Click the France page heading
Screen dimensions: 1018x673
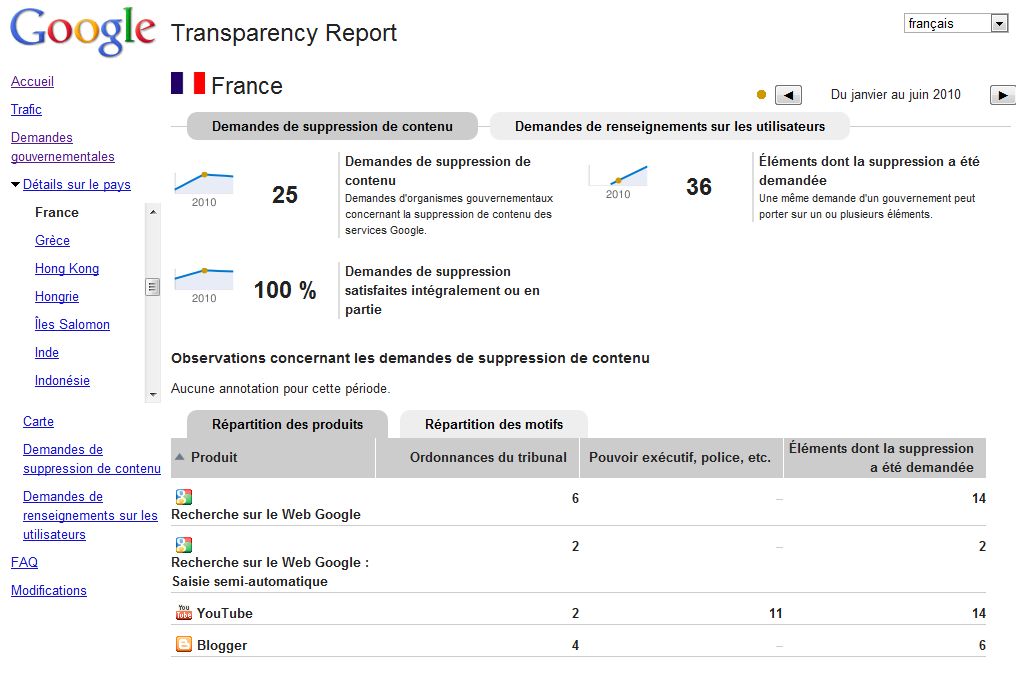pyautogui.click(x=247, y=86)
